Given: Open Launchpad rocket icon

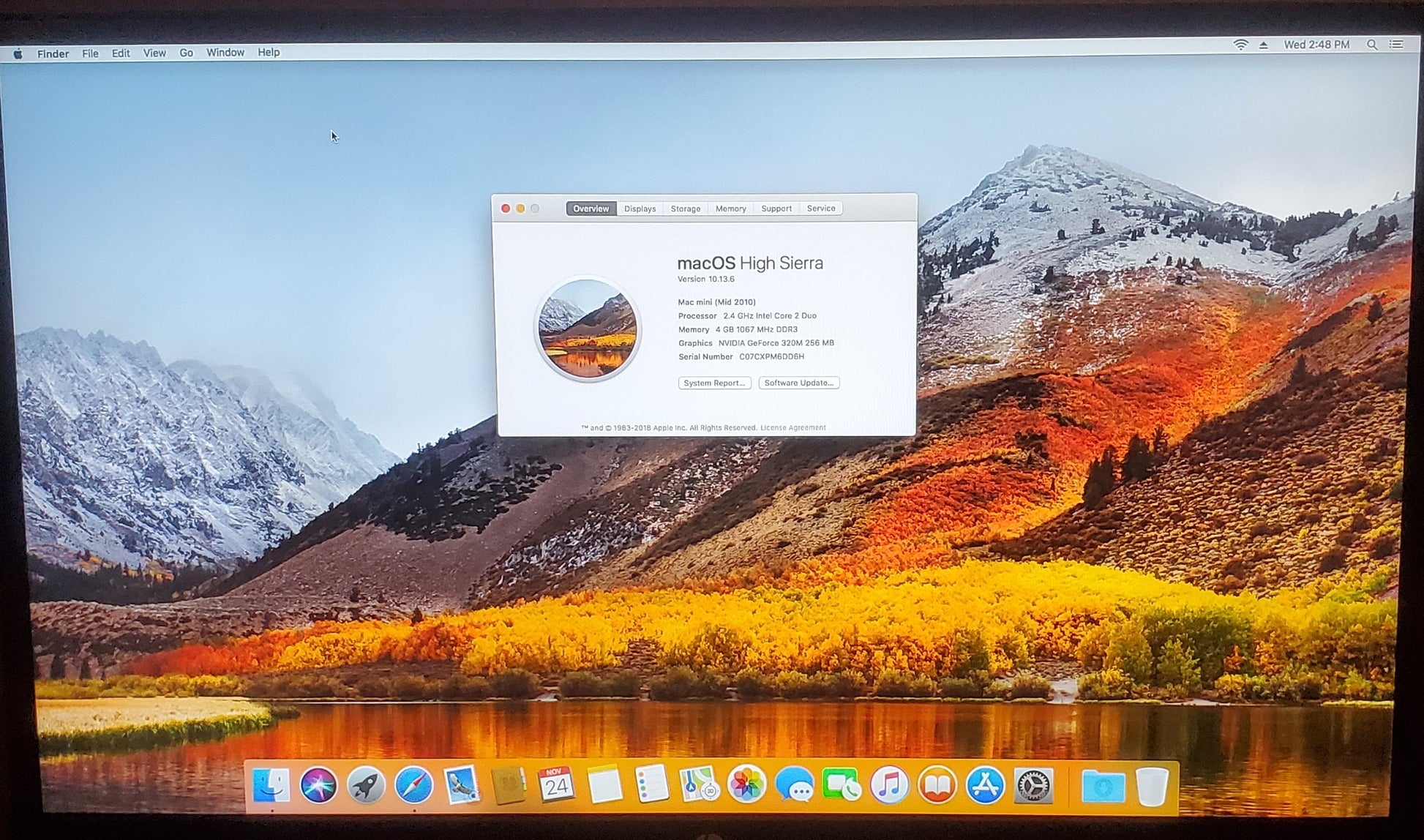Looking at the screenshot, I should pos(366,786).
